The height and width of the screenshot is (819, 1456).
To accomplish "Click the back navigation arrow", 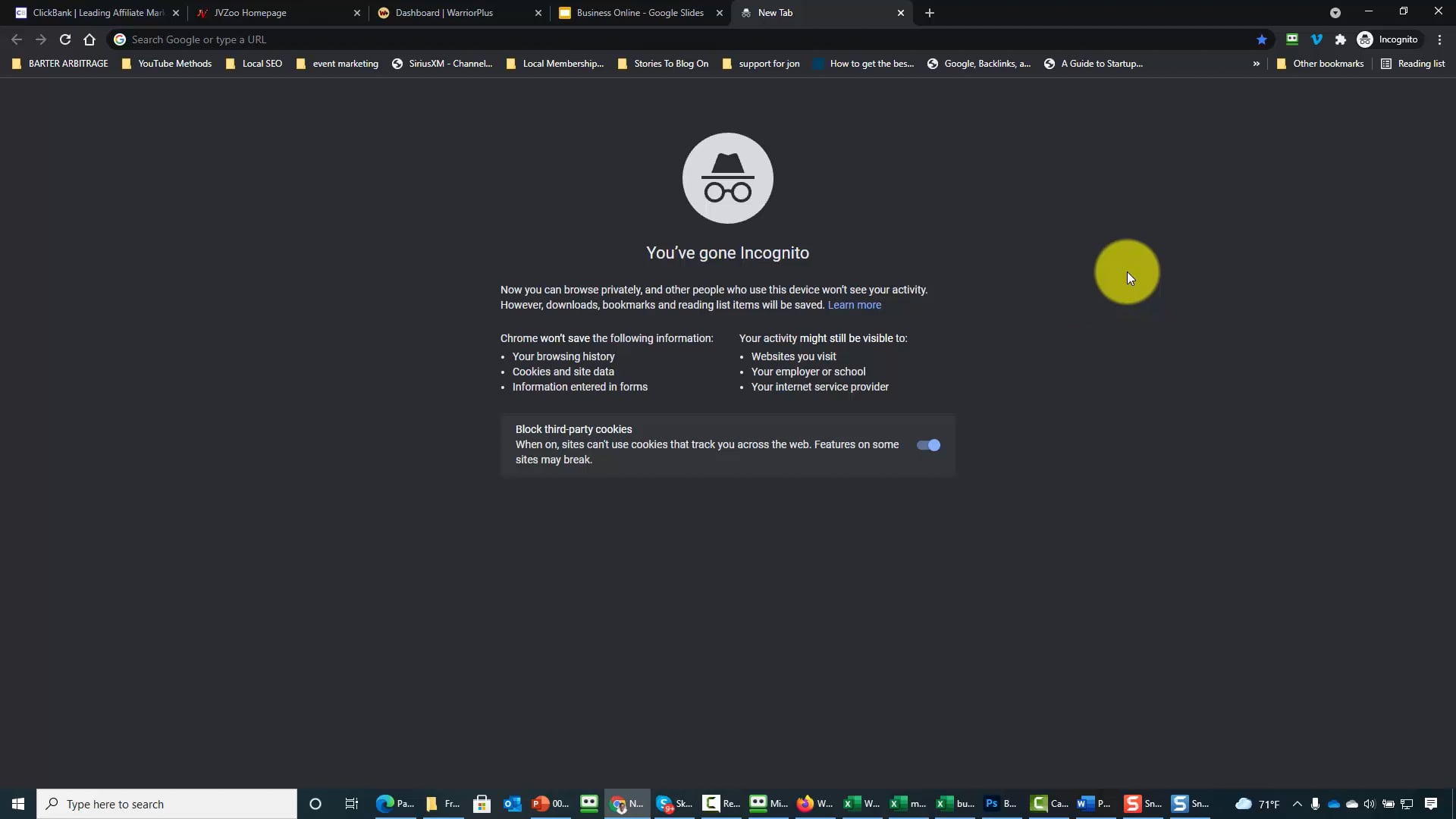I will click(17, 39).
